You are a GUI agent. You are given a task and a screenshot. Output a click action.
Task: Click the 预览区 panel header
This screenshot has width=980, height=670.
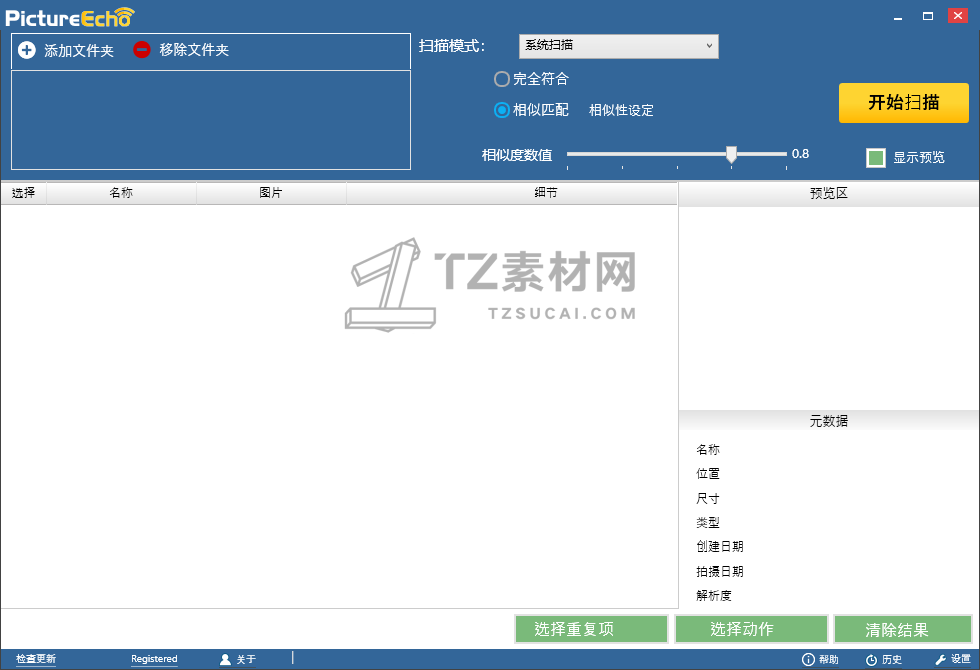(x=829, y=194)
